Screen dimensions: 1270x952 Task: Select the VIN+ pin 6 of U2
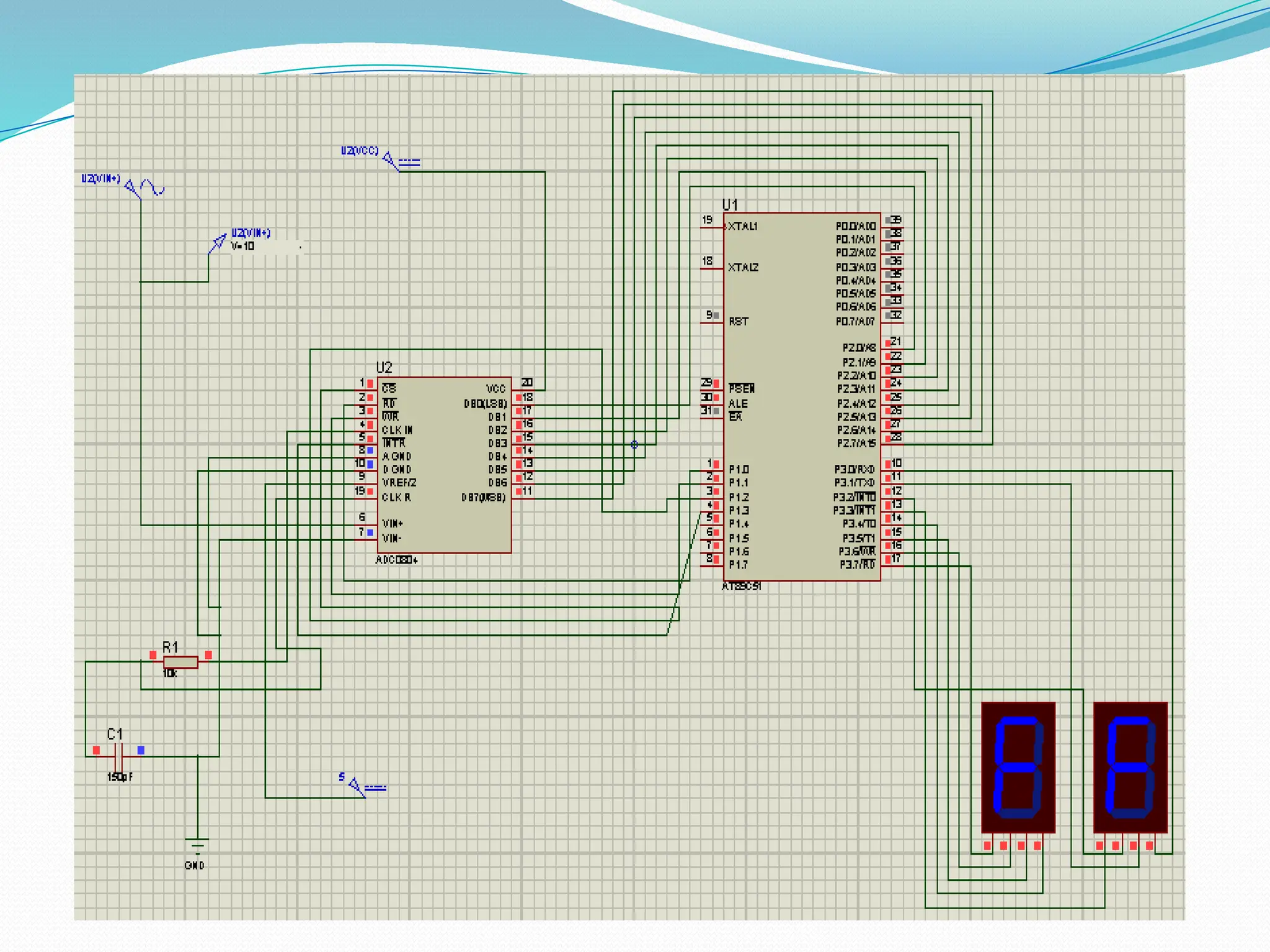click(x=366, y=524)
